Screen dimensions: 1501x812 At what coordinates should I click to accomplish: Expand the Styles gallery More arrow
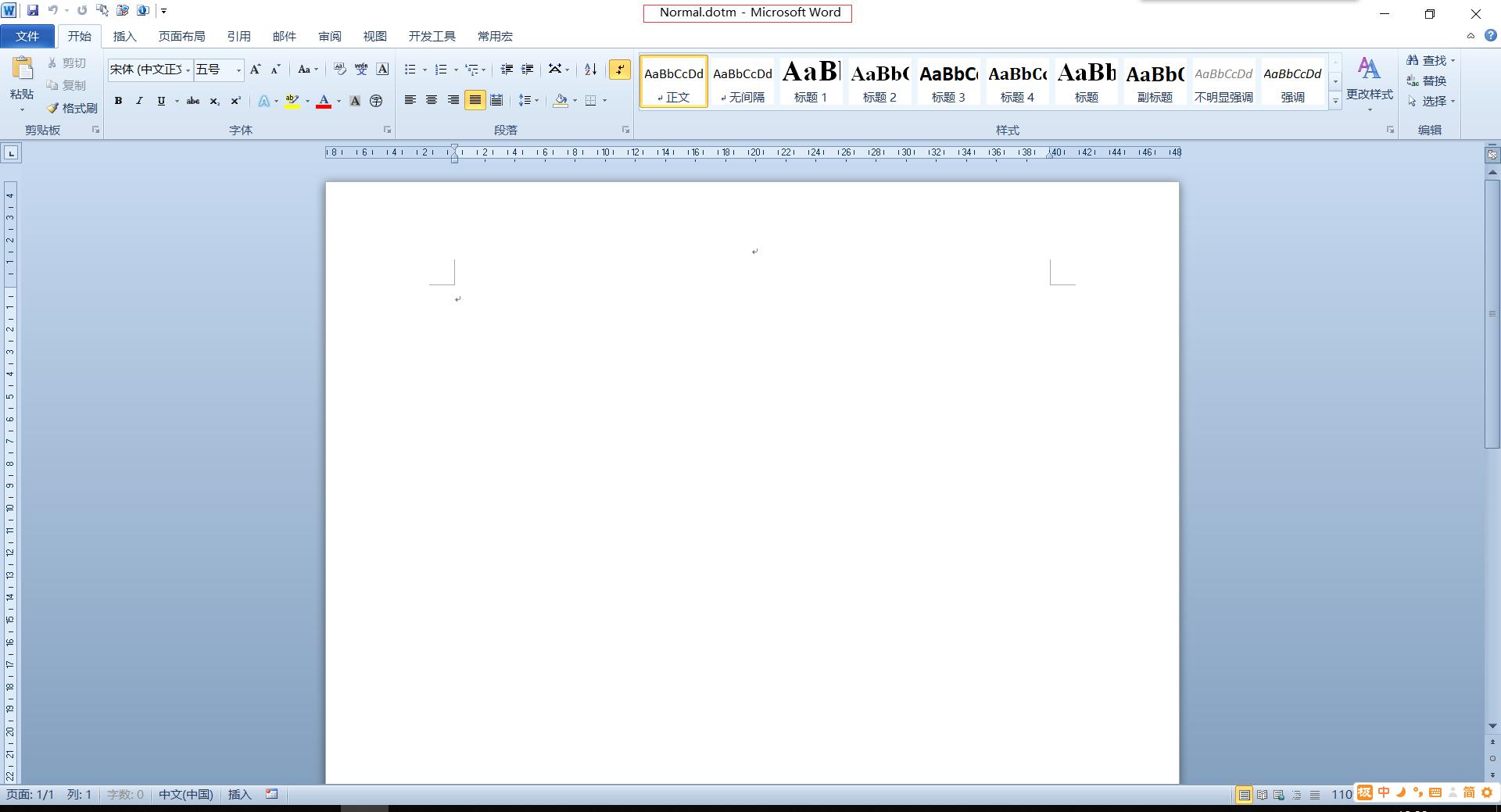pyautogui.click(x=1335, y=101)
